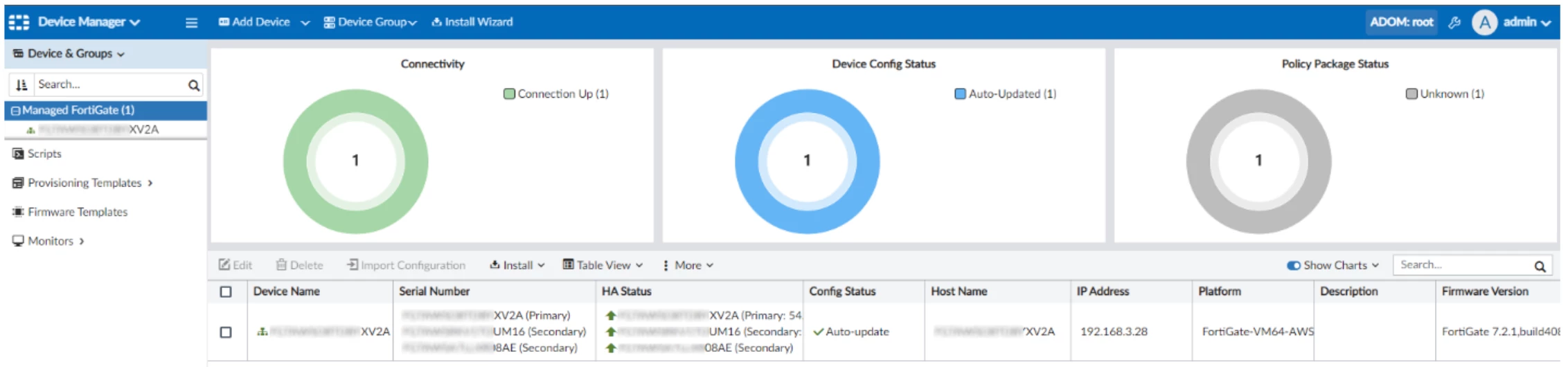Screen dimensions: 1568x367
Task: Click the Auto-Updated legend swatch
Action: 960,94
